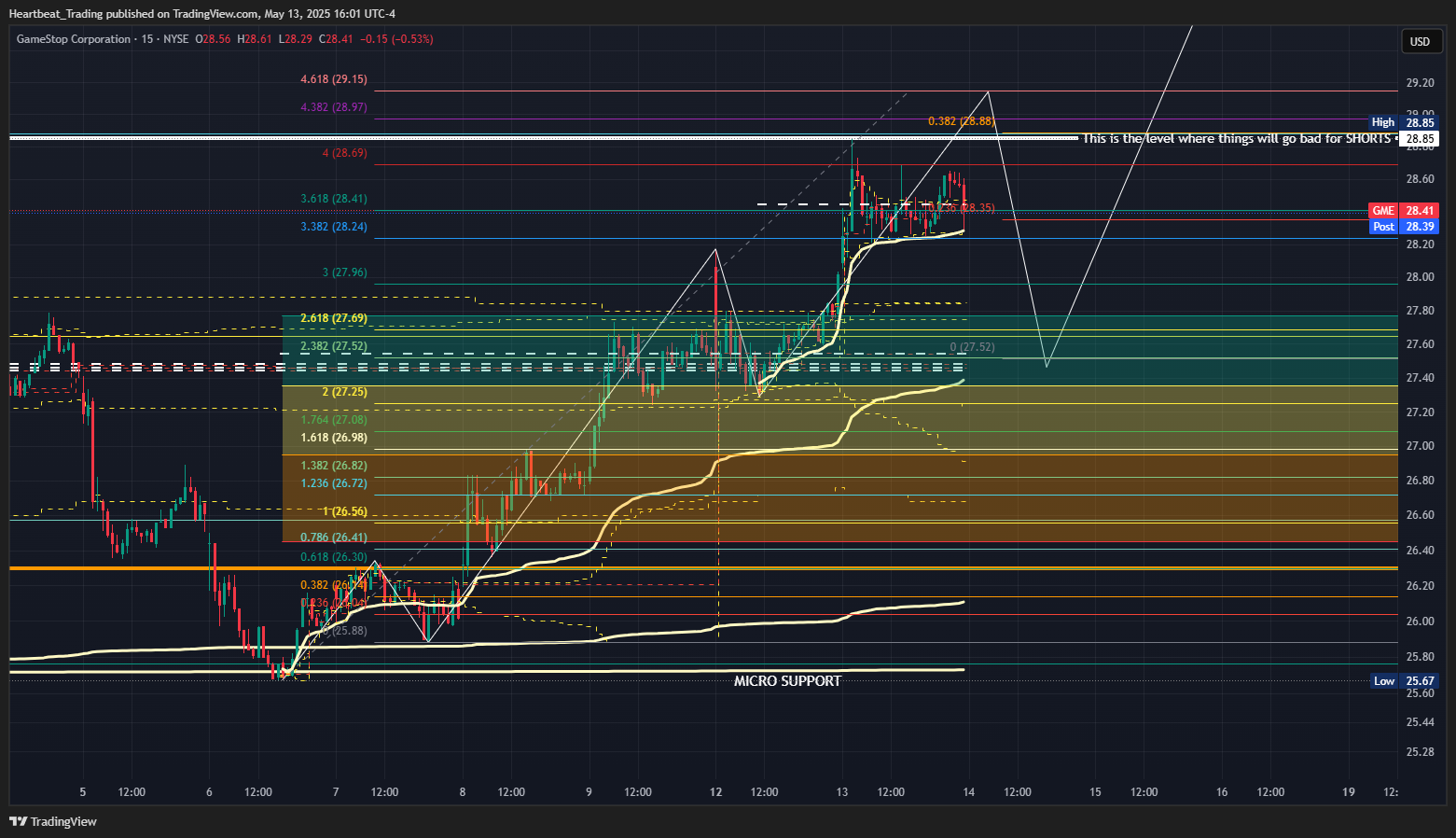
Task: Click the USD currency button
Action: [x=1420, y=41]
